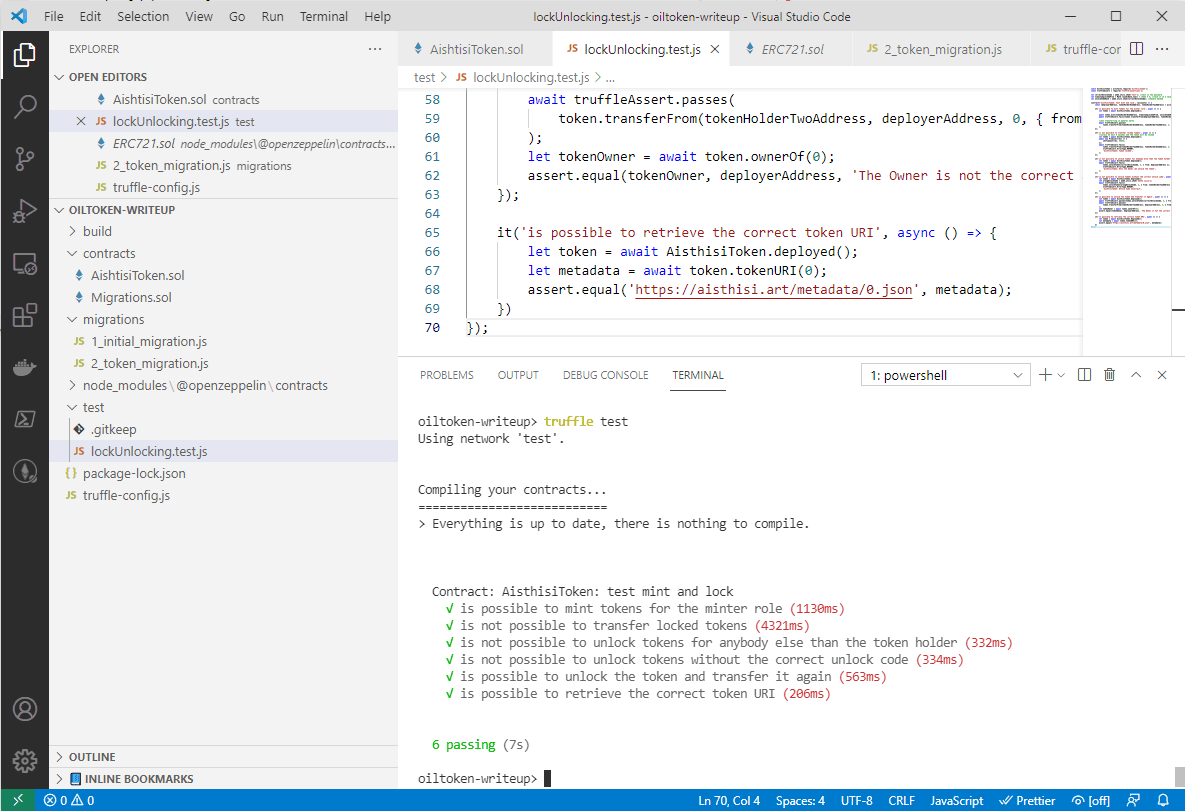Click the remote window indicator in status bar

tap(18, 800)
